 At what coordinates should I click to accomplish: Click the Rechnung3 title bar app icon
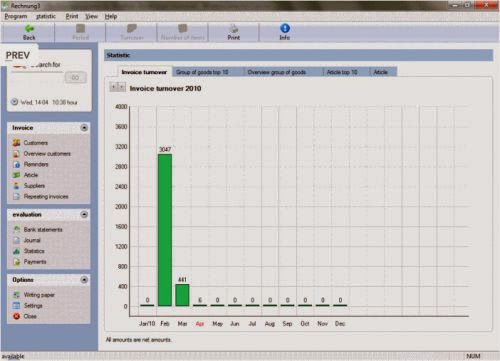point(5,5)
